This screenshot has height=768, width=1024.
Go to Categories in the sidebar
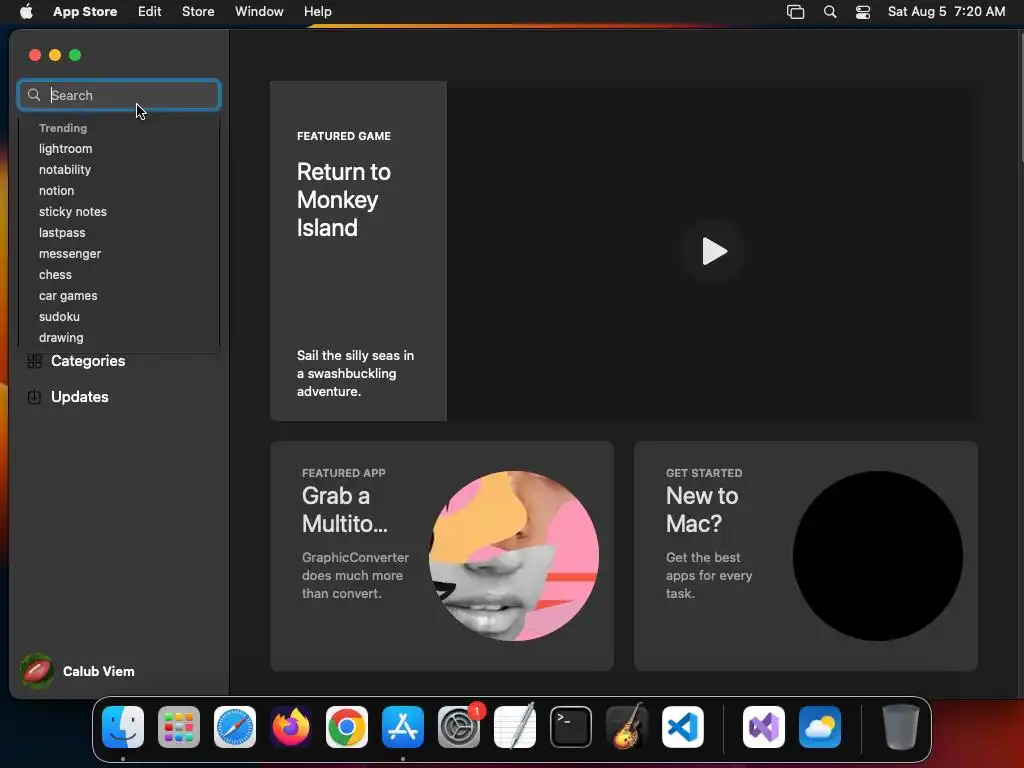[x=88, y=360]
